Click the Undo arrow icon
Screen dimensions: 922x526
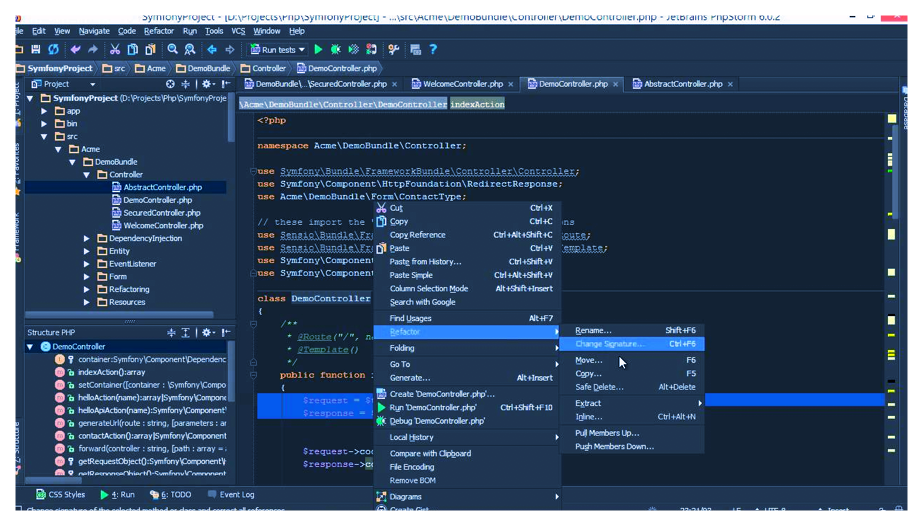[75, 49]
